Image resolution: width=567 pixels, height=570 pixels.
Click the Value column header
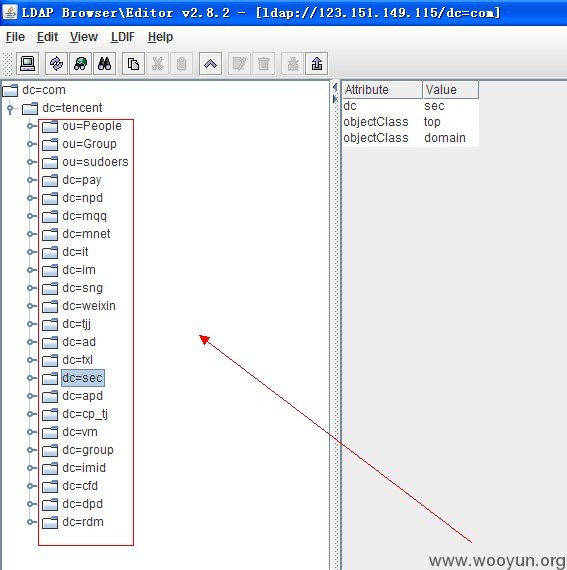451,90
